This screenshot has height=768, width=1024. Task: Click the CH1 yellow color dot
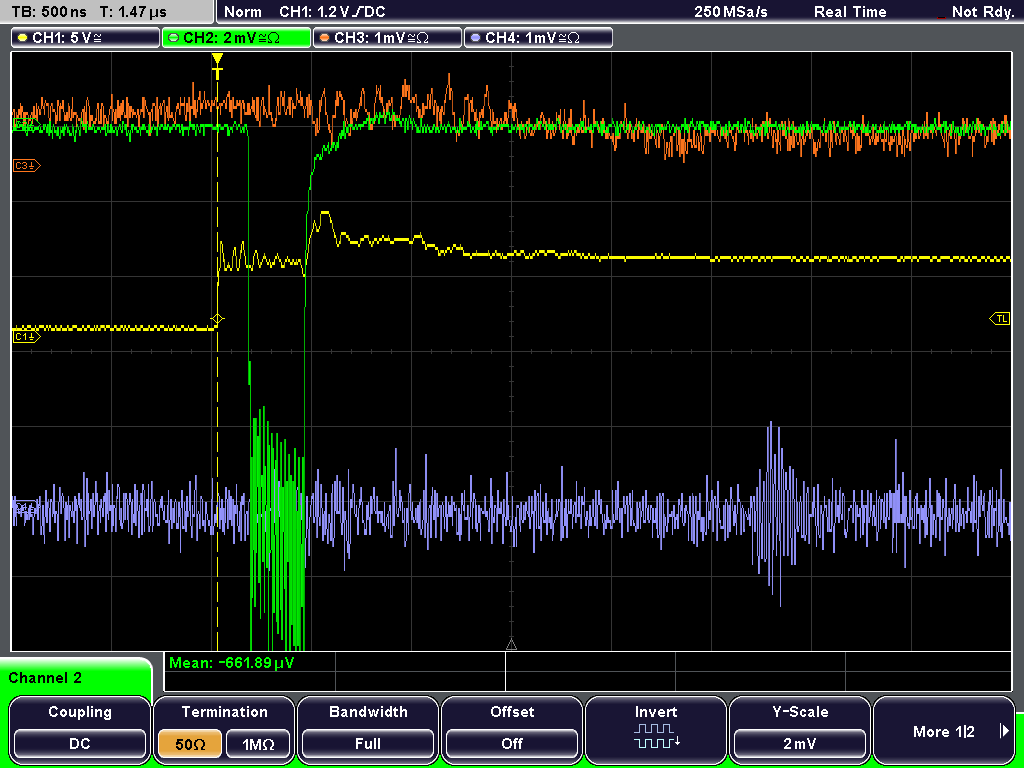pos(23,38)
